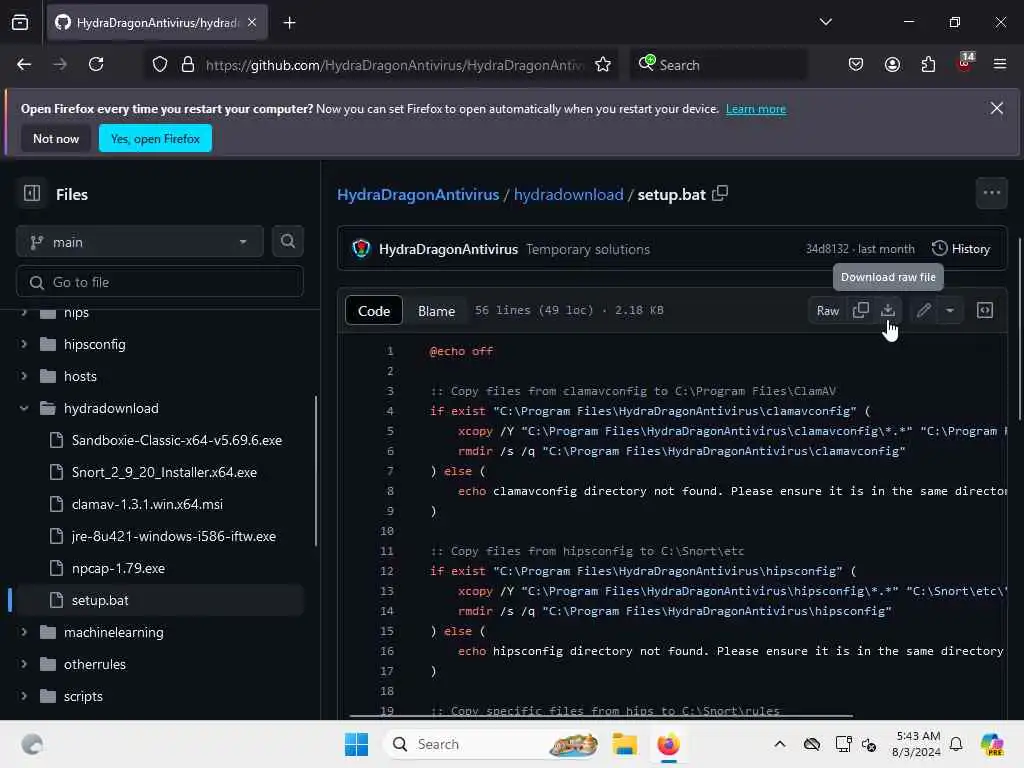
Task: Open Snort_2_9_20_Installer.x64.exe file
Action: [165, 472]
